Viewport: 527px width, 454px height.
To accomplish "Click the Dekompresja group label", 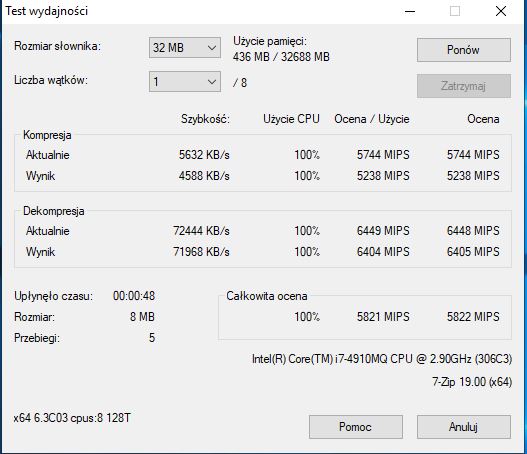I will pos(54,211).
